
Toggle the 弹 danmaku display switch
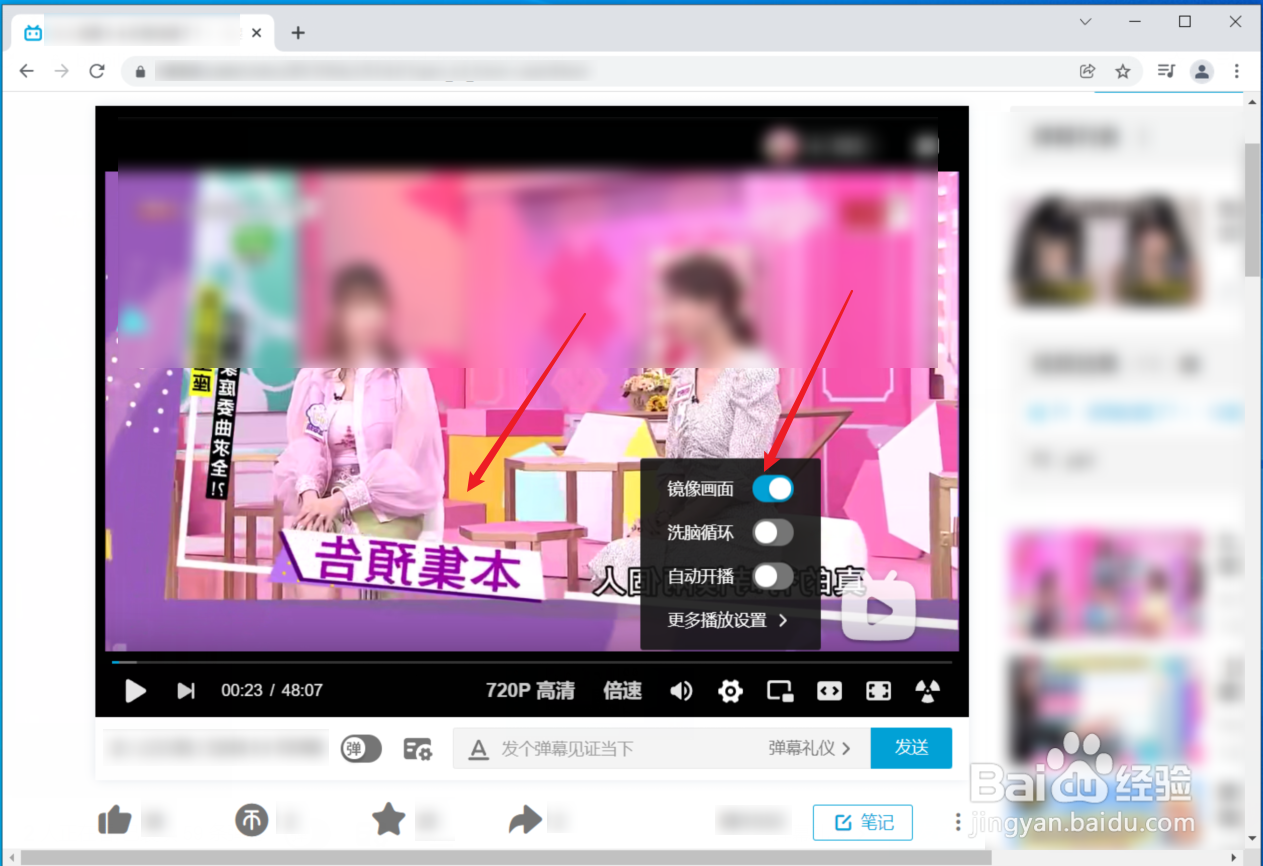(x=361, y=748)
